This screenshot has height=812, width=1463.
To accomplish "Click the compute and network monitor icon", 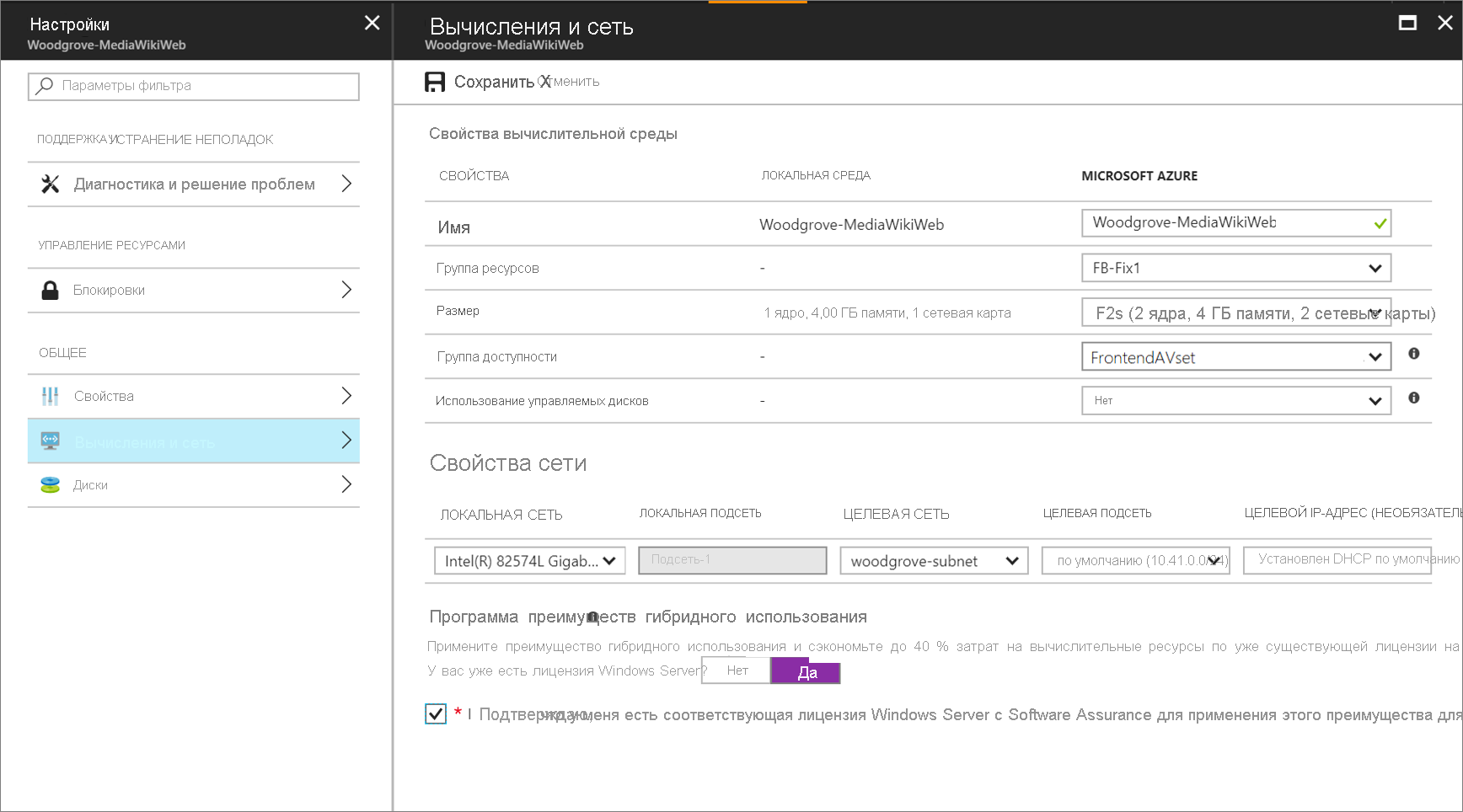I will pos(51,441).
